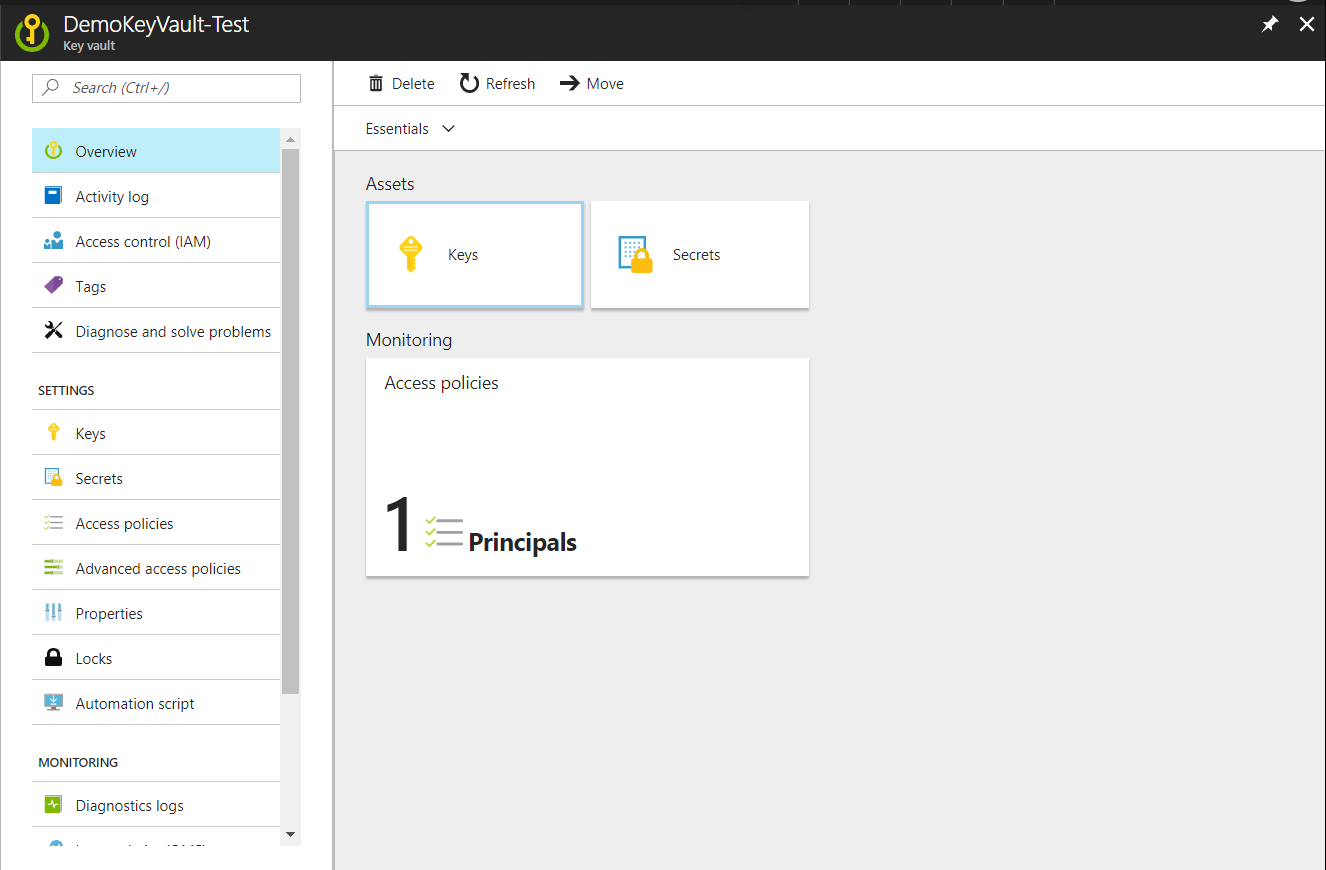Open the Overview menu item
The width and height of the screenshot is (1326, 870).
tap(156, 151)
